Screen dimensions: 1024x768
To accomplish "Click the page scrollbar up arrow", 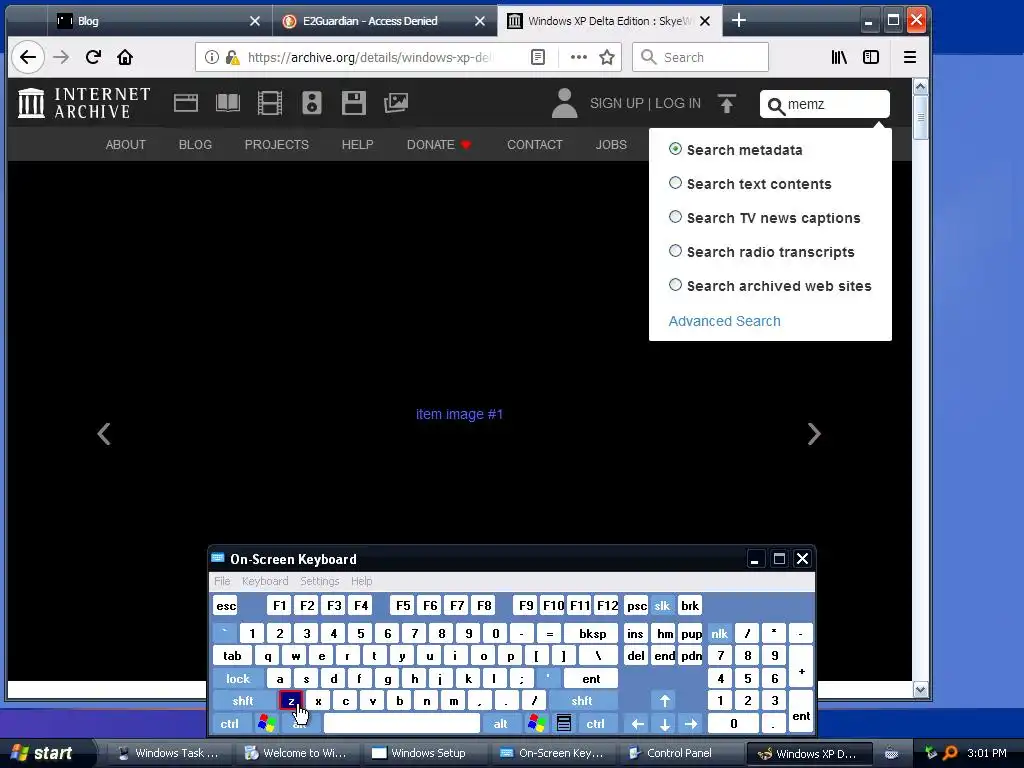I will coord(920,86).
